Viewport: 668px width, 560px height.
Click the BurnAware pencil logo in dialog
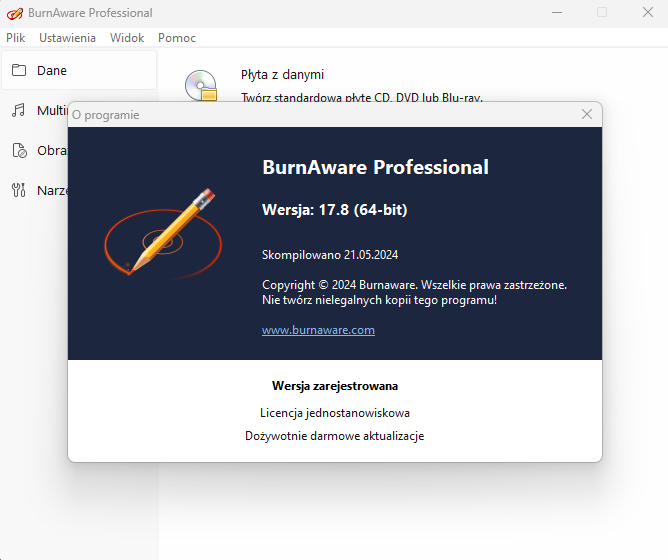pos(163,233)
